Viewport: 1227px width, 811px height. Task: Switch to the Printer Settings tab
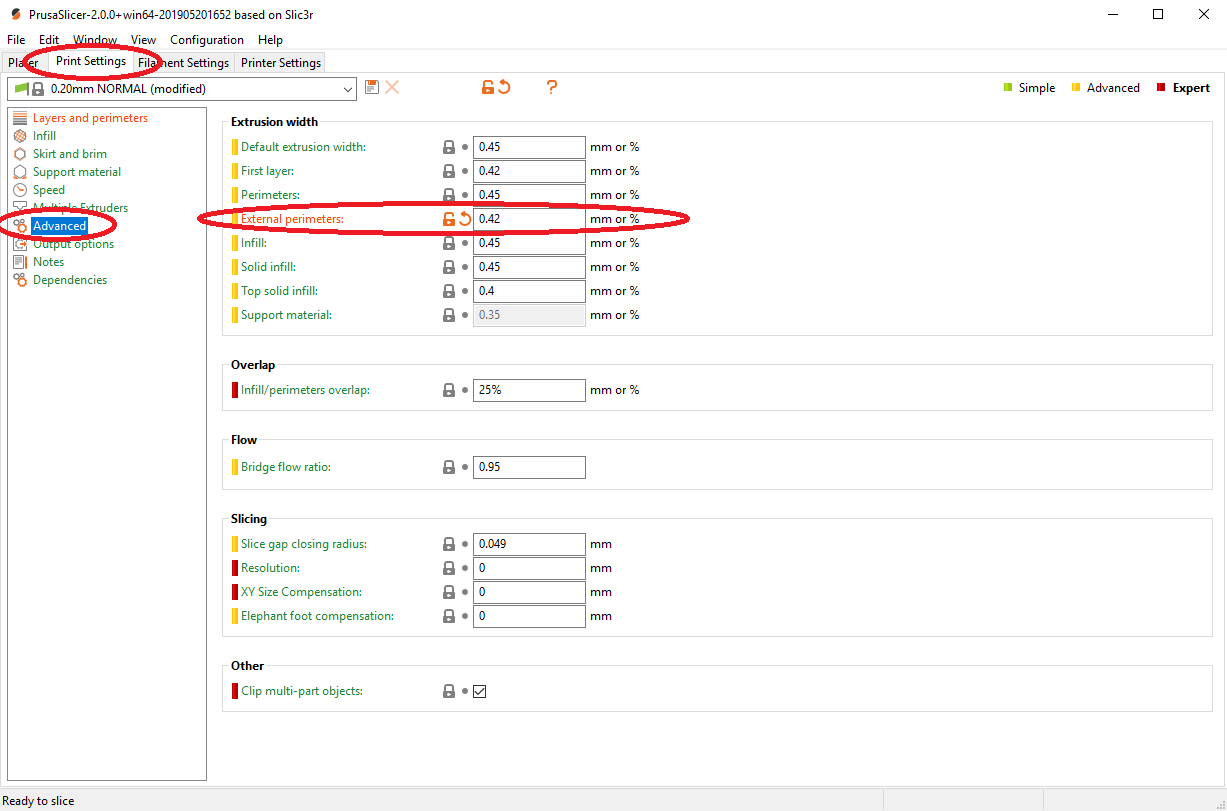[x=281, y=63]
